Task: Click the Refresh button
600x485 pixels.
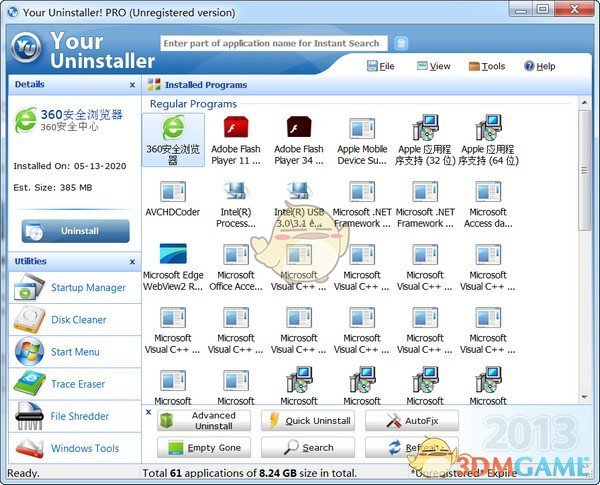Action: click(x=412, y=447)
